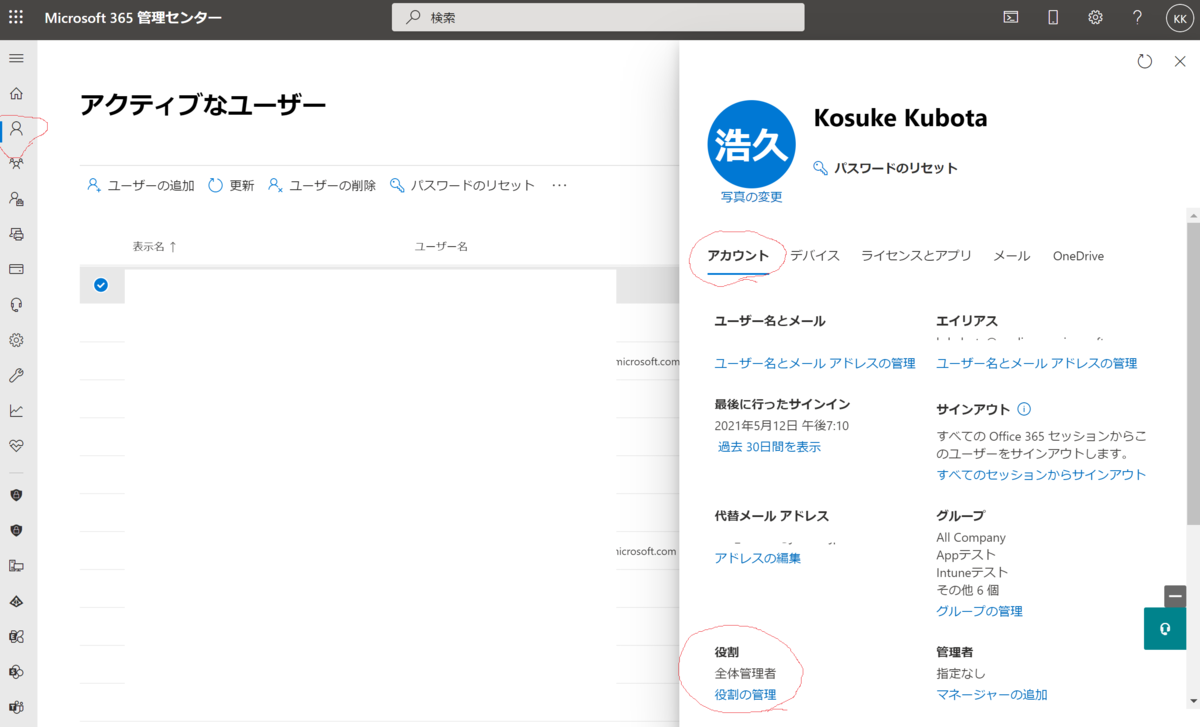Open Teams and groups sidebar icon
Screen dimensions: 1200x727
click(16, 164)
